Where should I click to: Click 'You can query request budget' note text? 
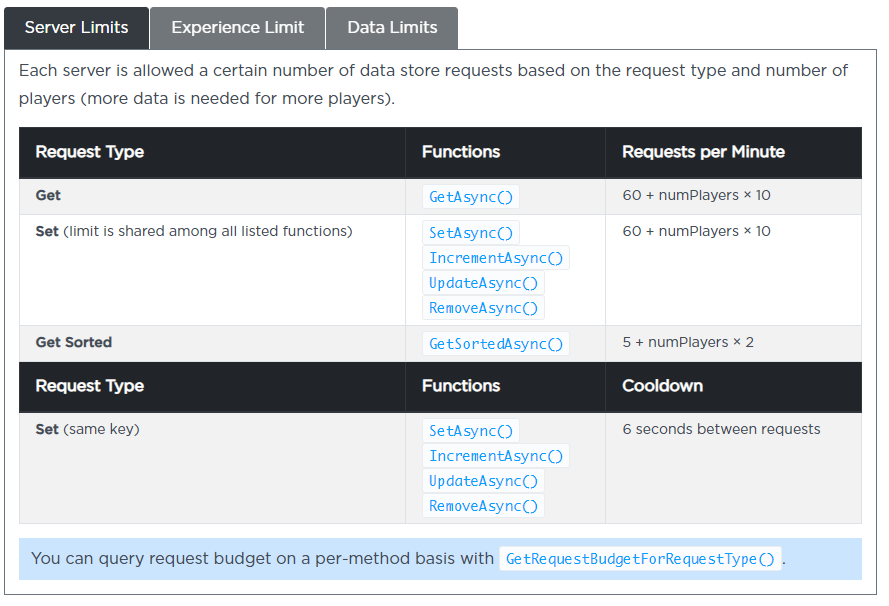point(262,558)
